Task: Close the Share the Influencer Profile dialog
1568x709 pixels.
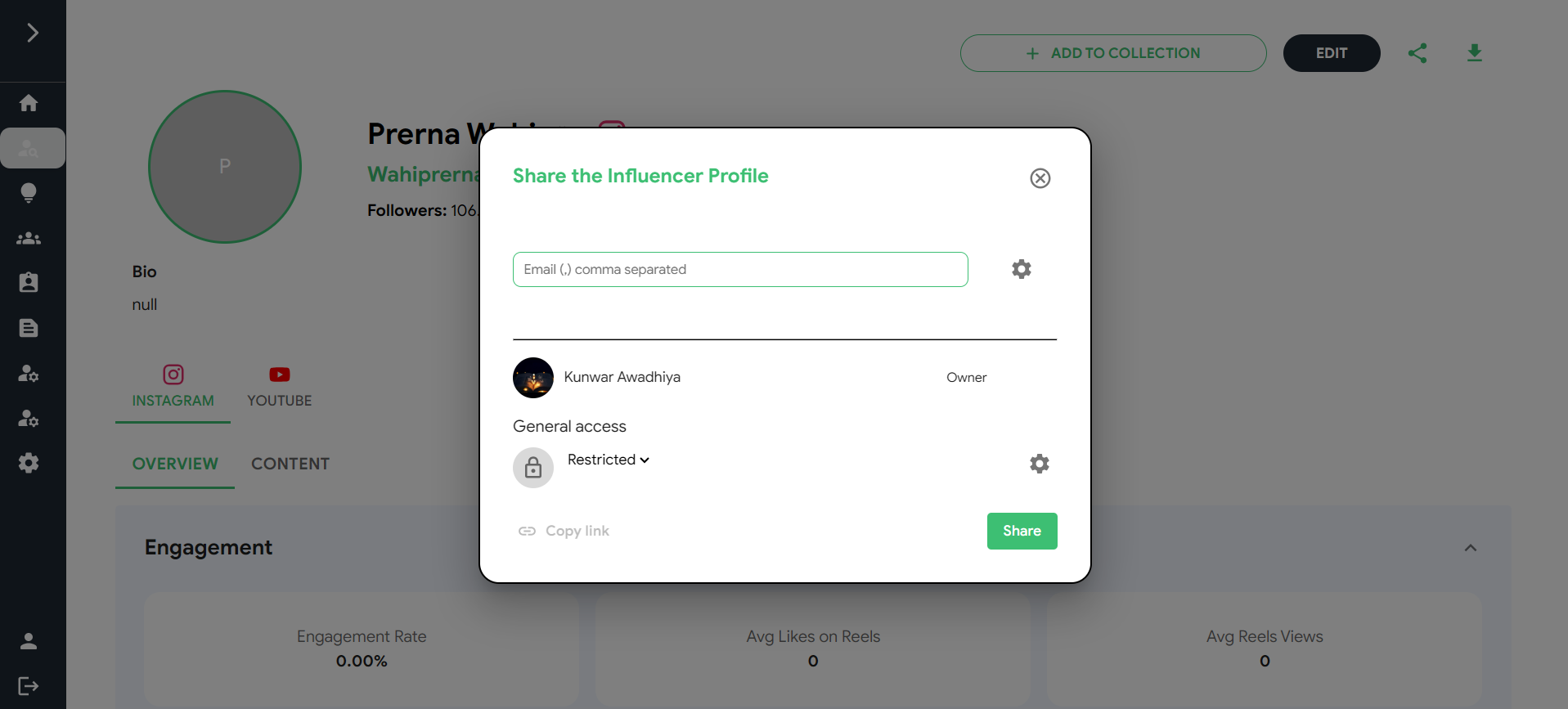Action: [1040, 178]
